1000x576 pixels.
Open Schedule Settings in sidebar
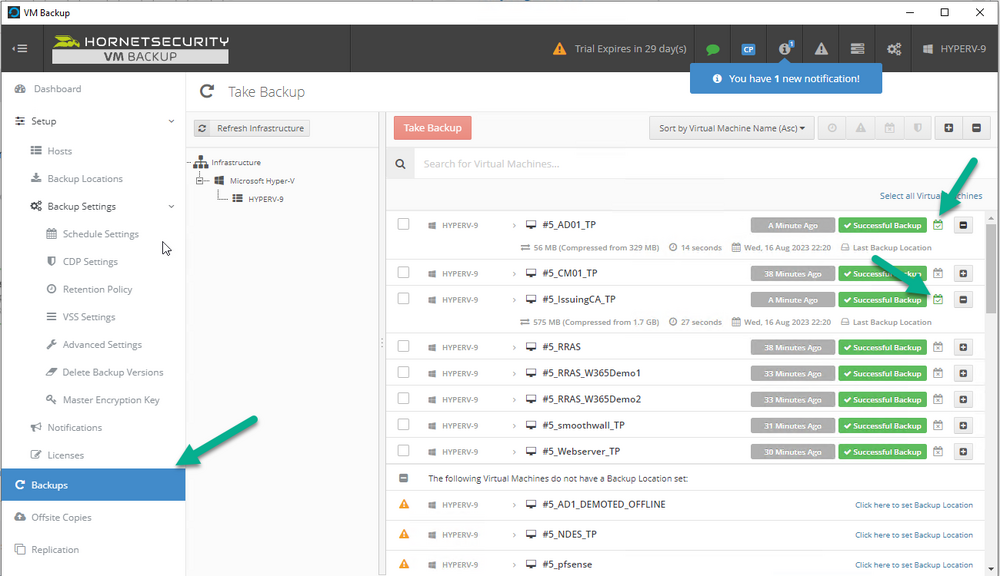(x=100, y=234)
